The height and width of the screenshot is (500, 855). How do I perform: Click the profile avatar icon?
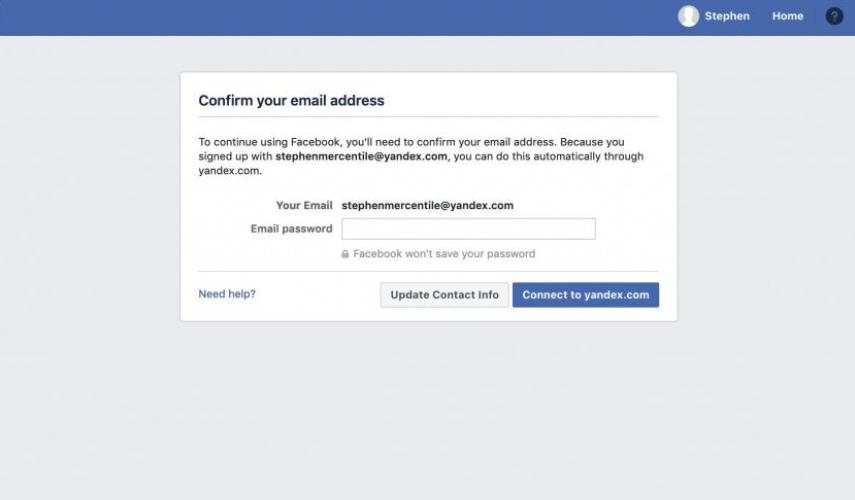point(688,16)
